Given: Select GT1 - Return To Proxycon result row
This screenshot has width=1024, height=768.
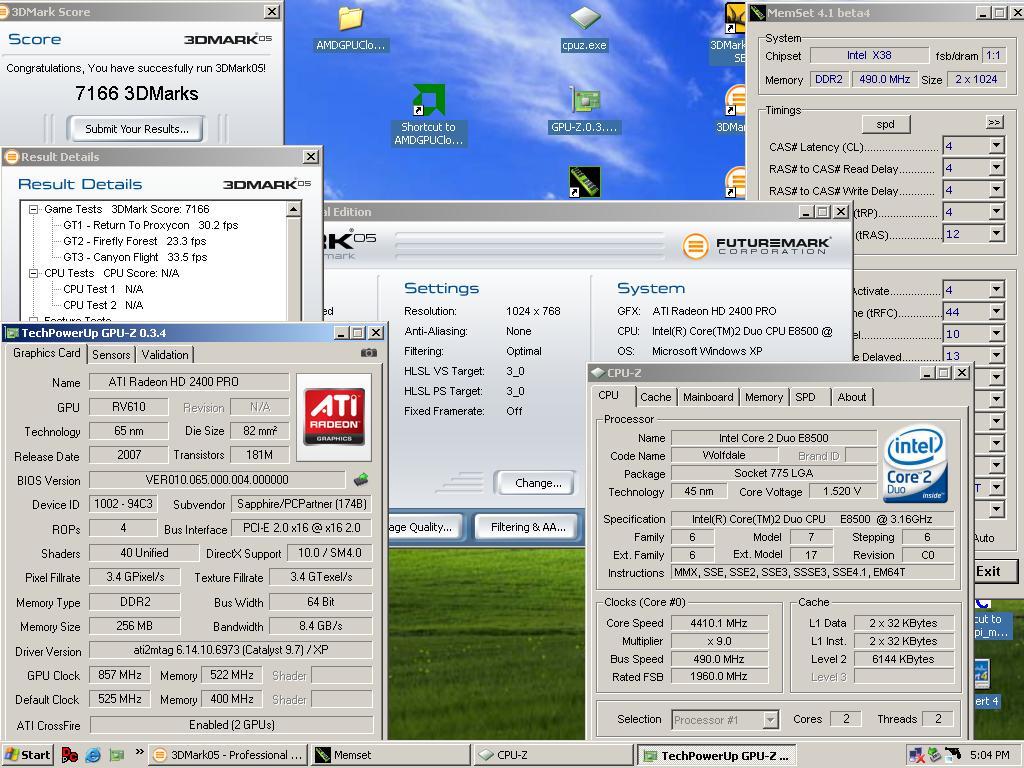Looking at the screenshot, I should (151, 225).
